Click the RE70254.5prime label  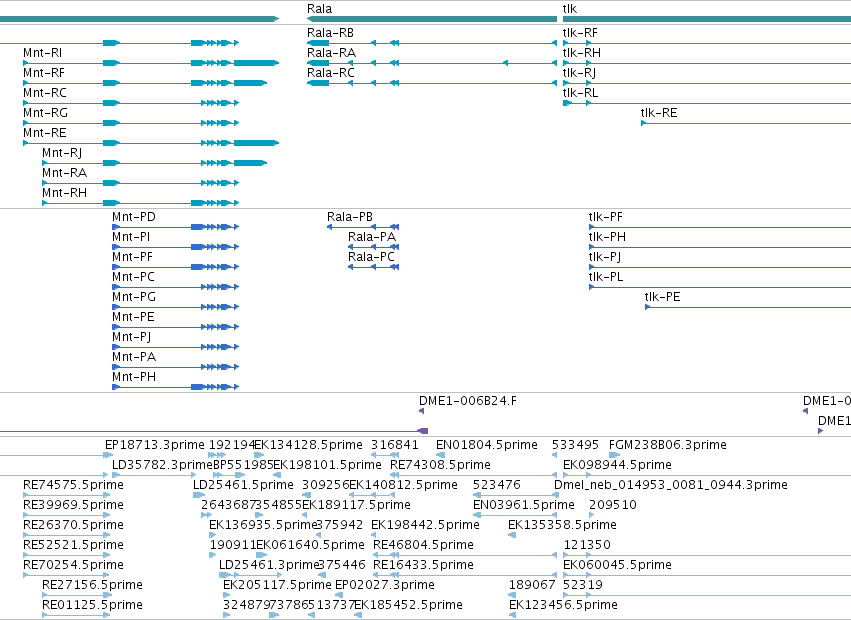[x=73, y=566]
